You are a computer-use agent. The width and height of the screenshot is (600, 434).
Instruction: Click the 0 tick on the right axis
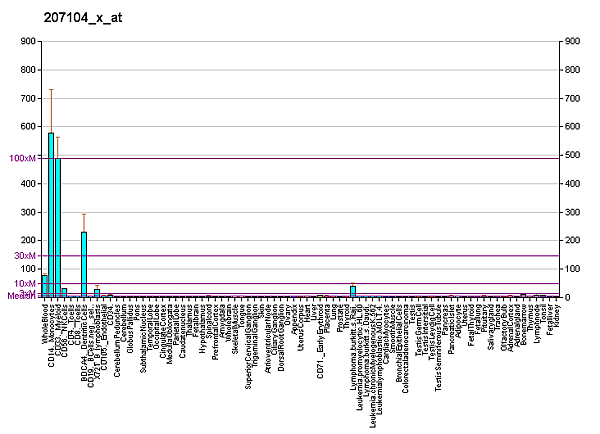[567, 297]
